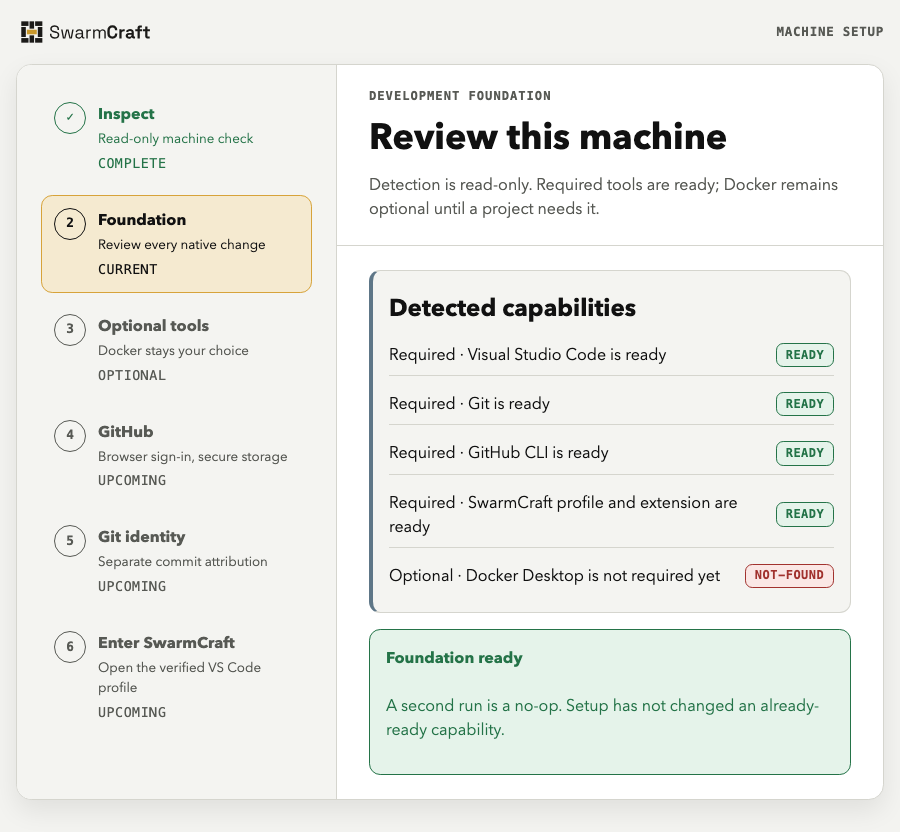Click the DEVELOPMENT FOUNDATION label
Screen dimensions: 900x832
(x=460, y=96)
